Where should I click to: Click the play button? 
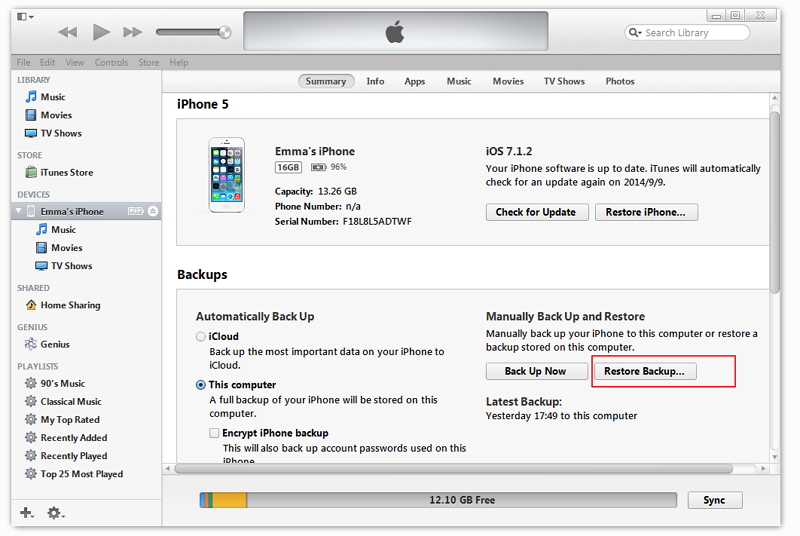point(101,32)
